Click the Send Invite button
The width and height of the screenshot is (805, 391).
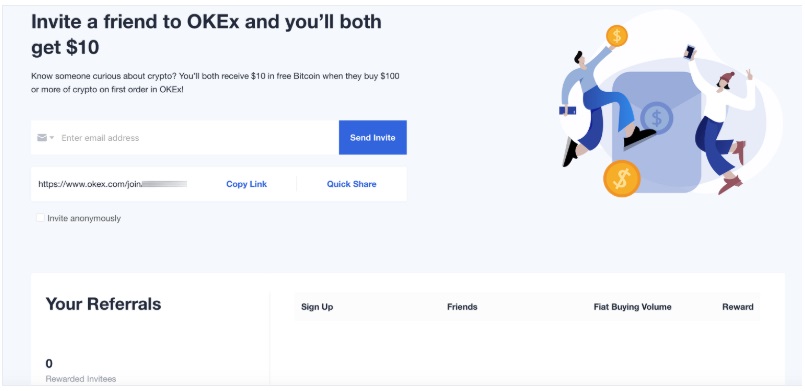point(373,138)
